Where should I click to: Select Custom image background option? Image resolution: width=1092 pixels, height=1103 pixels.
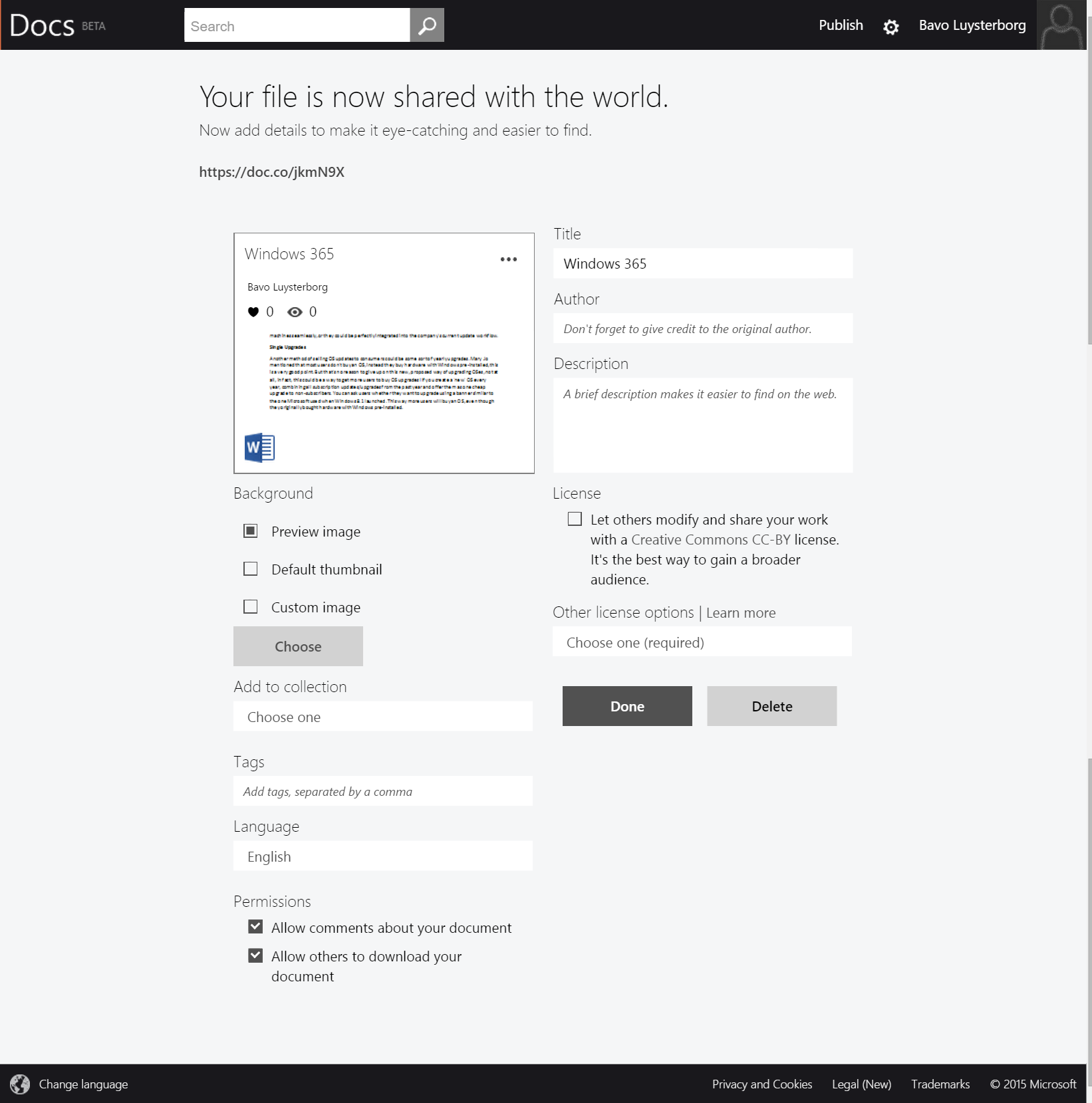[x=251, y=606]
